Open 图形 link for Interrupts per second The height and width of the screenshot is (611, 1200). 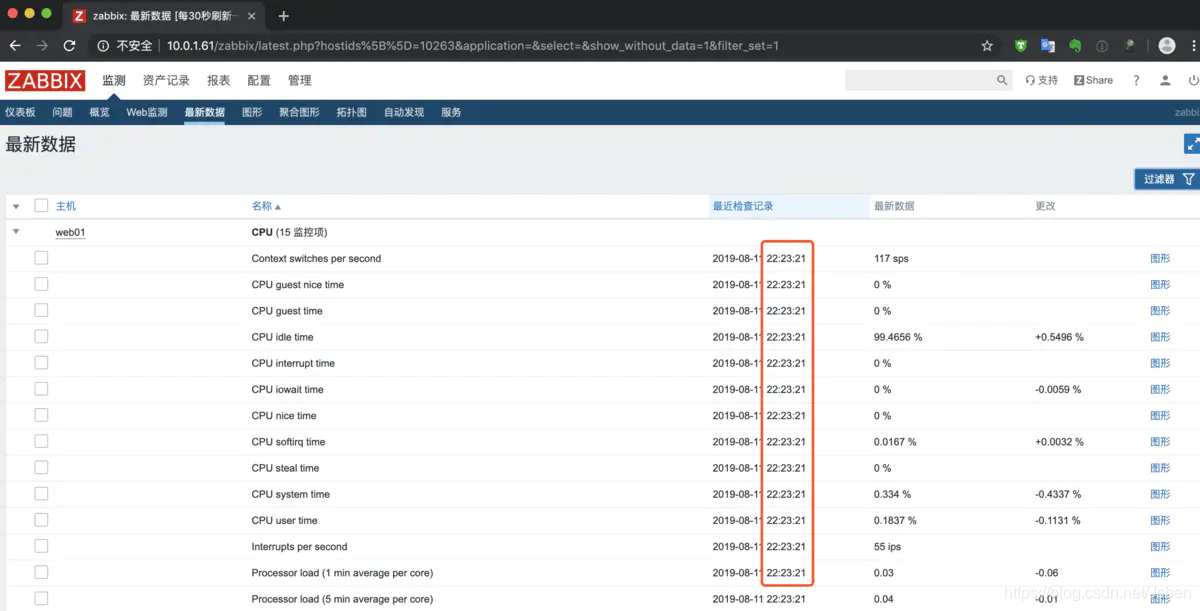pos(1160,546)
